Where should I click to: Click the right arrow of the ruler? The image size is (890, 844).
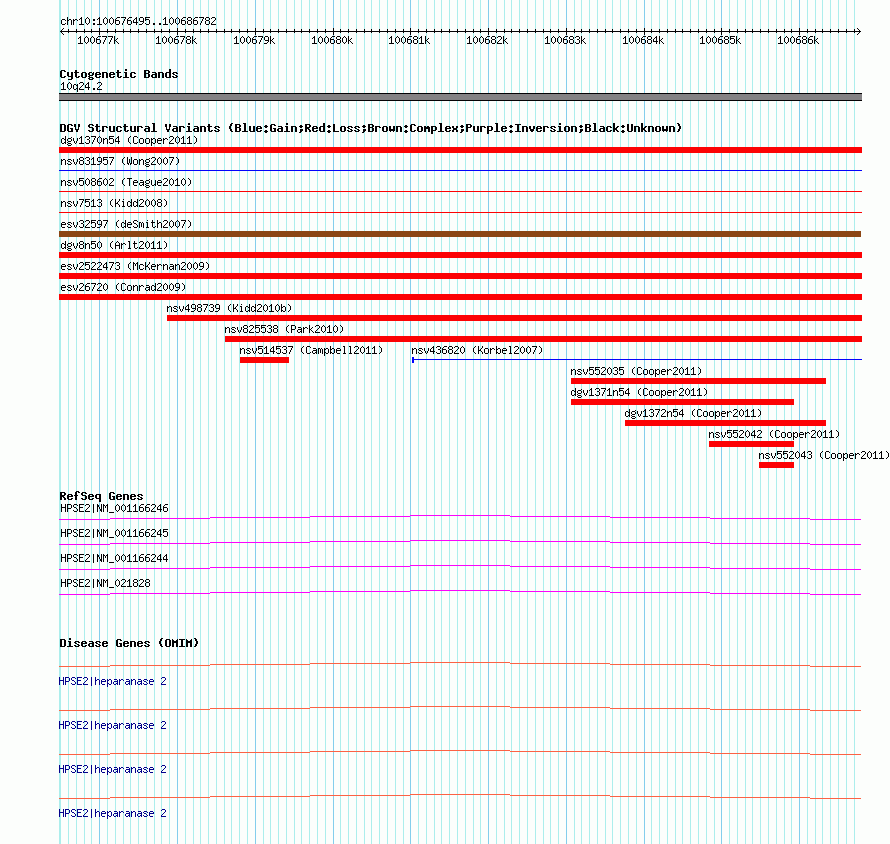click(x=859, y=31)
